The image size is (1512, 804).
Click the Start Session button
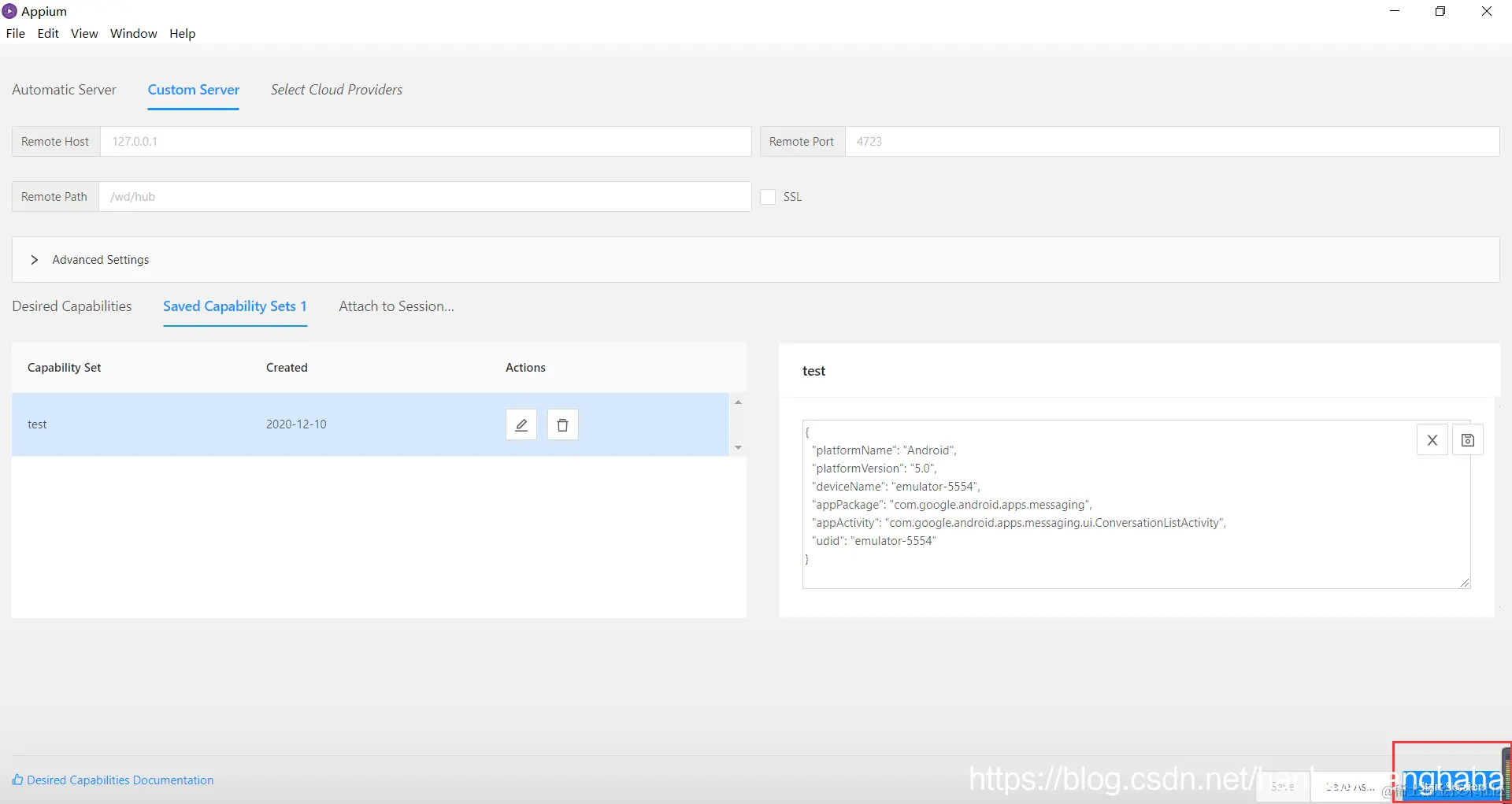coord(1452,786)
